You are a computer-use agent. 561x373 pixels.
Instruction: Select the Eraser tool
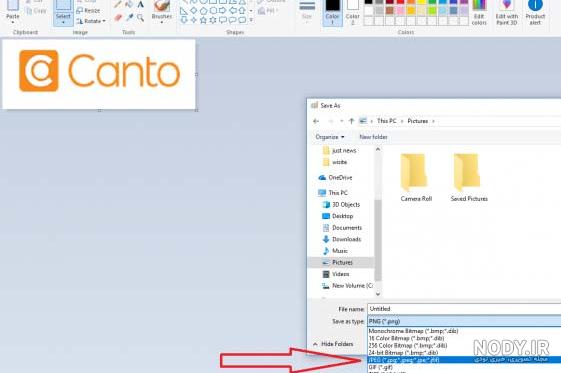coord(117,18)
